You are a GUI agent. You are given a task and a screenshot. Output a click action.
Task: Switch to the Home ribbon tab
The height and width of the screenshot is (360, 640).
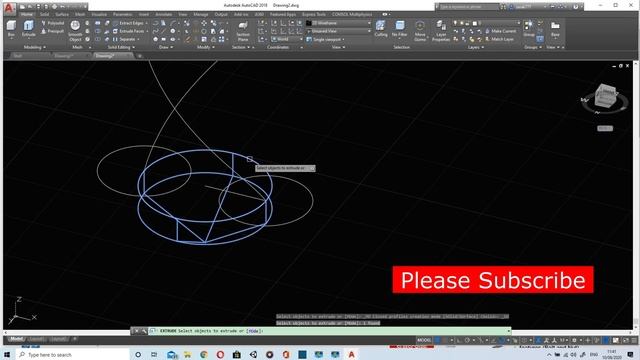tap(27, 14)
